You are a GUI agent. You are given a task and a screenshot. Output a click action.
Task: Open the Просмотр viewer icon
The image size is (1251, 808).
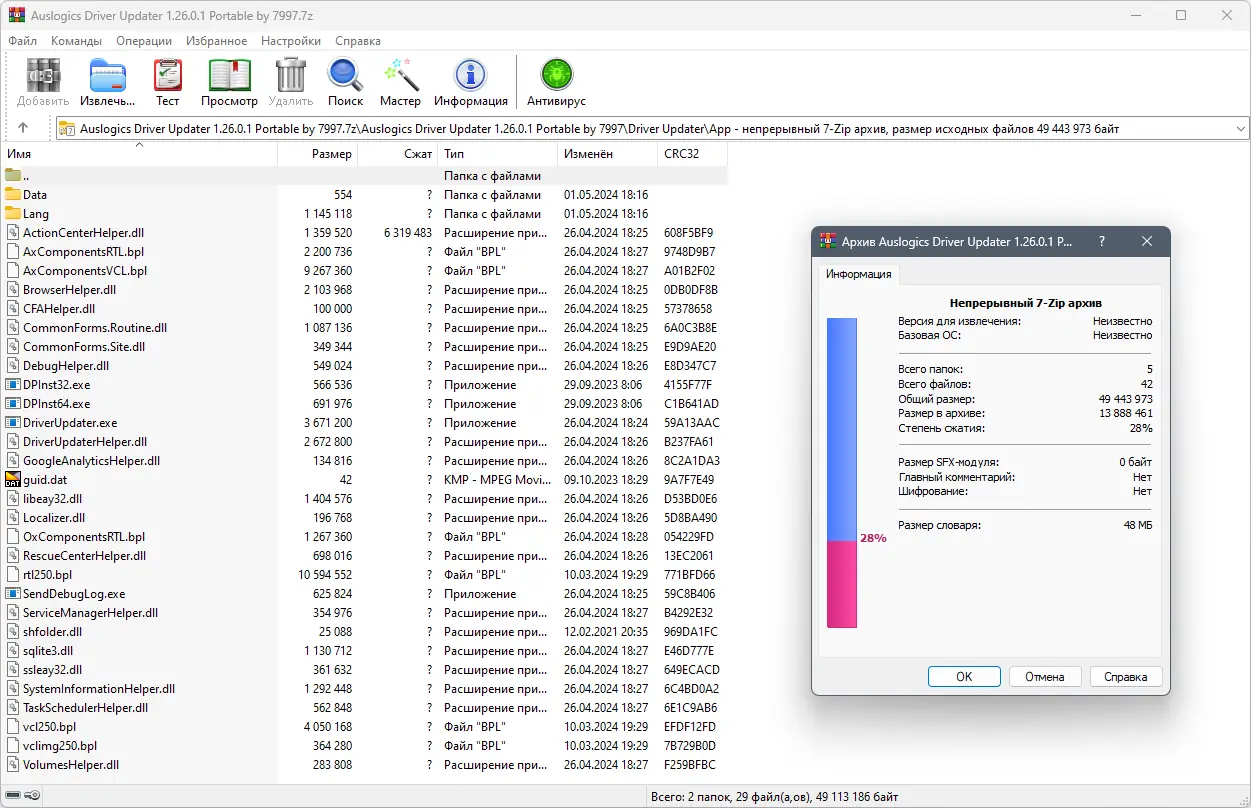[229, 76]
